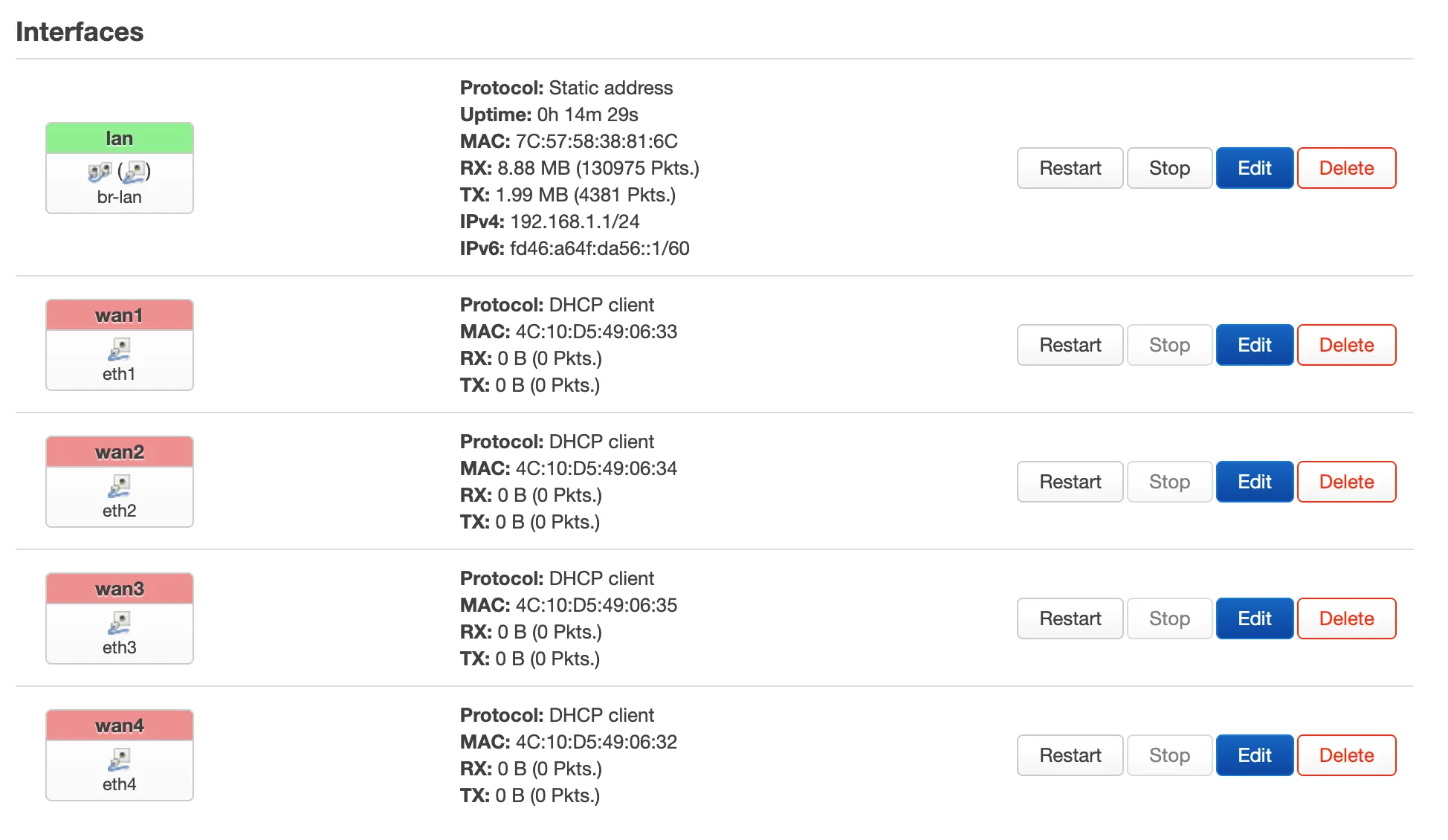Click the green lan interface badge
This screenshot has width=1448, height=840.
click(x=119, y=138)
